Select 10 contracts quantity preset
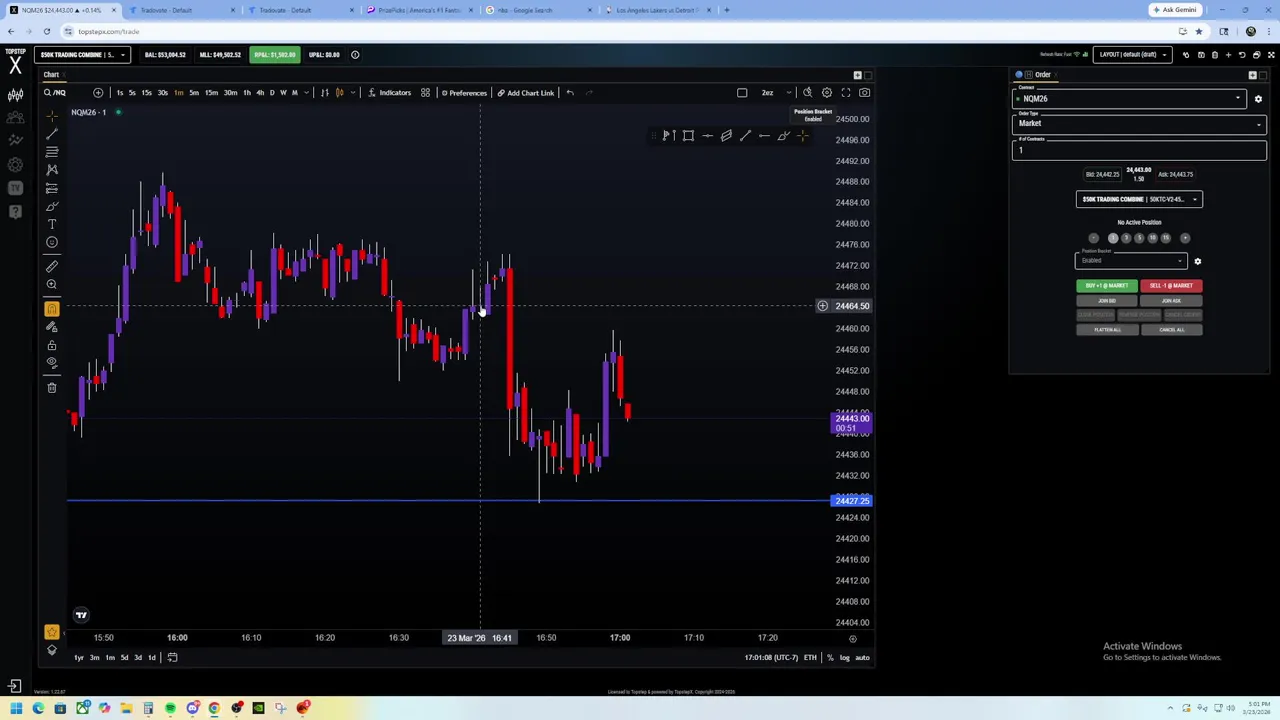 coord(1152,238)
